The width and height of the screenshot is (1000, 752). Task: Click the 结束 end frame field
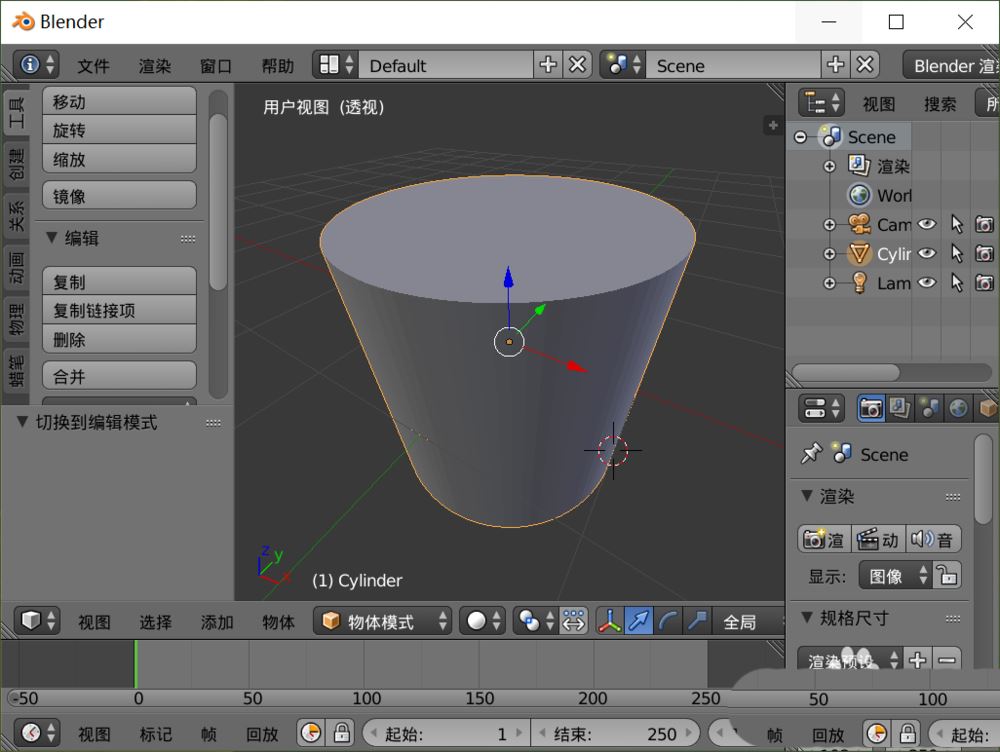tap(615, 733)
